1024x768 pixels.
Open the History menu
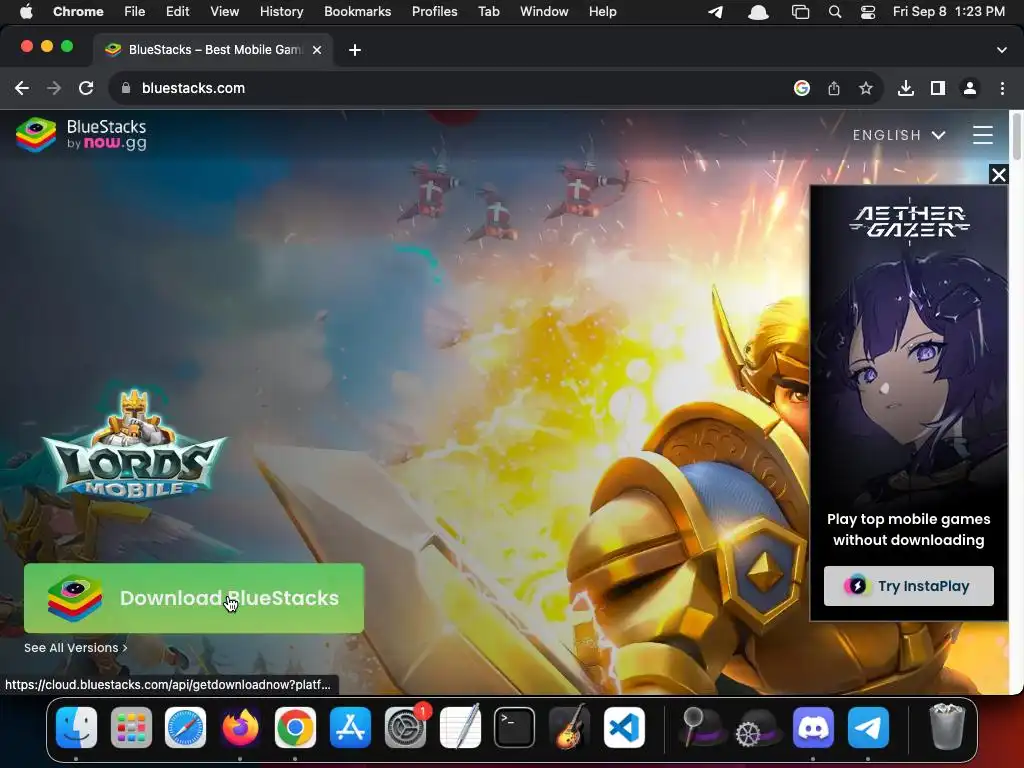281,12
